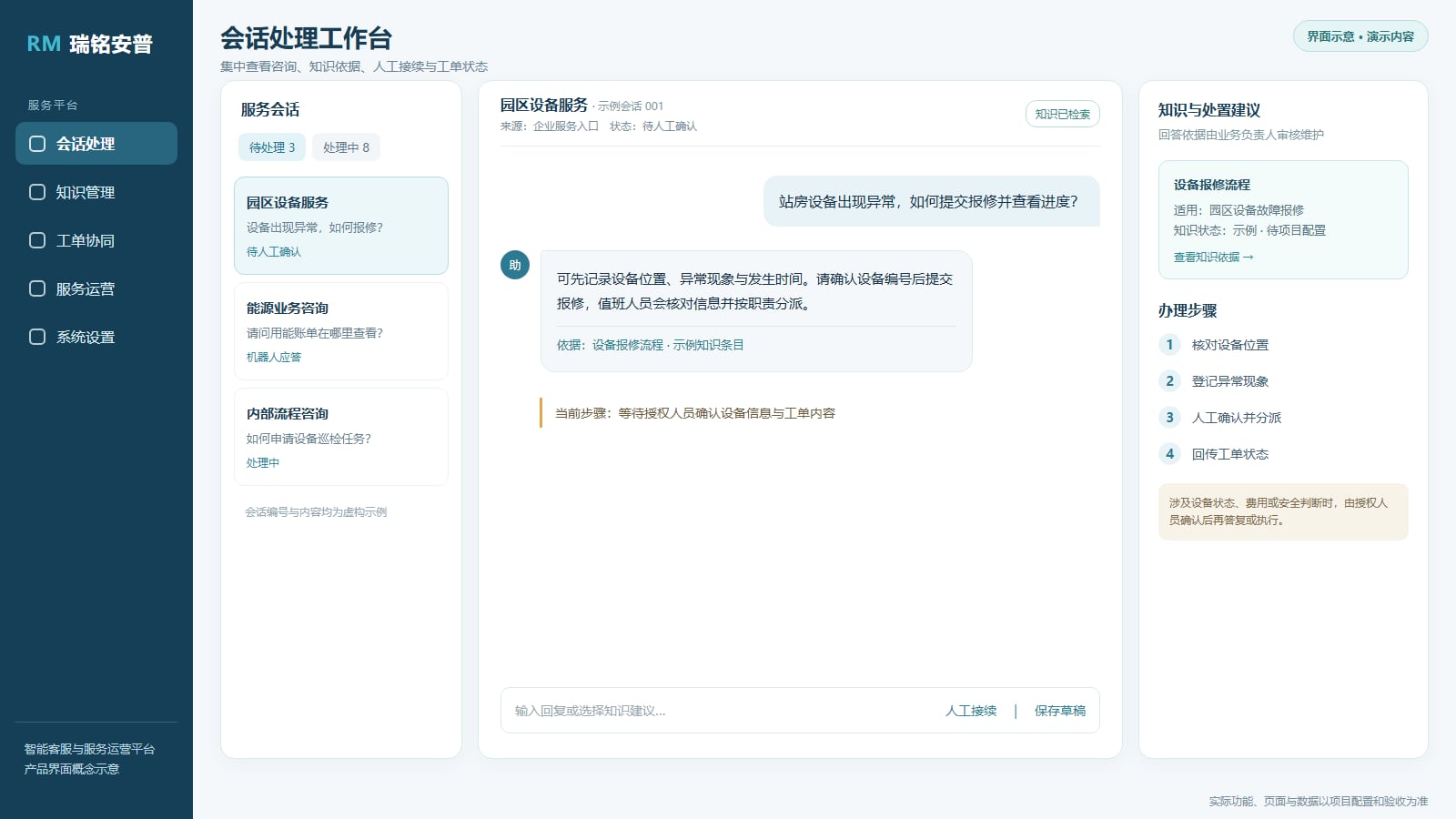Click the 会话处理 sidebar icon
This screenshot has width=1456, height=819.
point(37,144)
